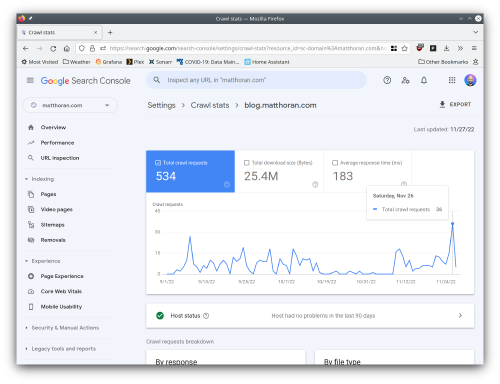
Task: Open URL inspection from the sidebar
Action: tap(60, 158)
